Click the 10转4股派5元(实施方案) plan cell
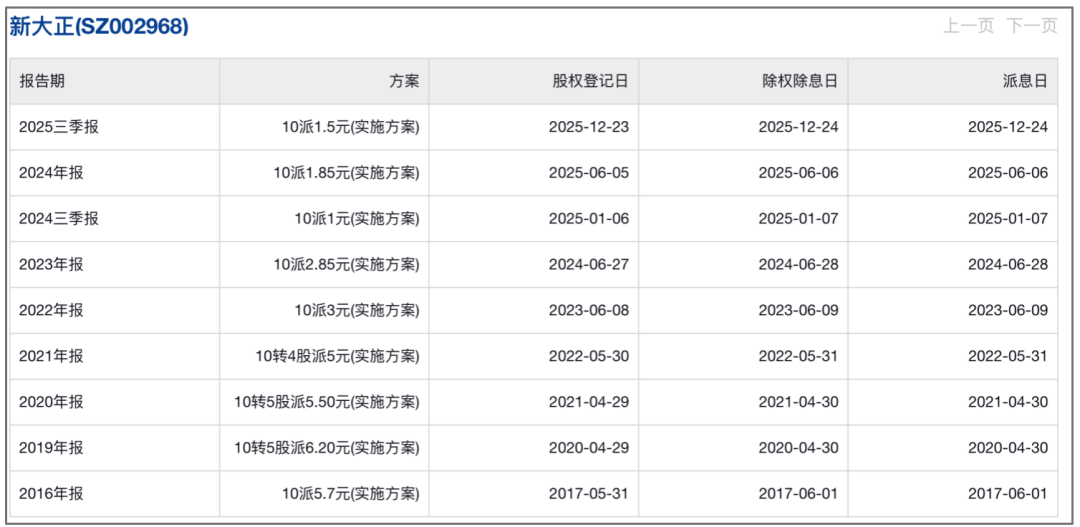 point(337,356)
